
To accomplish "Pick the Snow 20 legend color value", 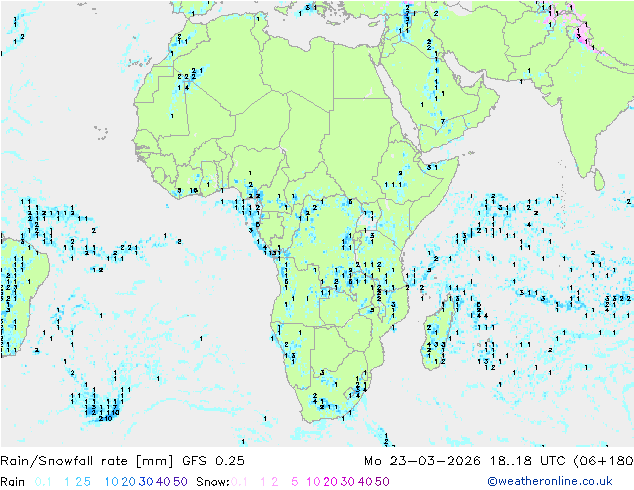I will click(330, 482).
